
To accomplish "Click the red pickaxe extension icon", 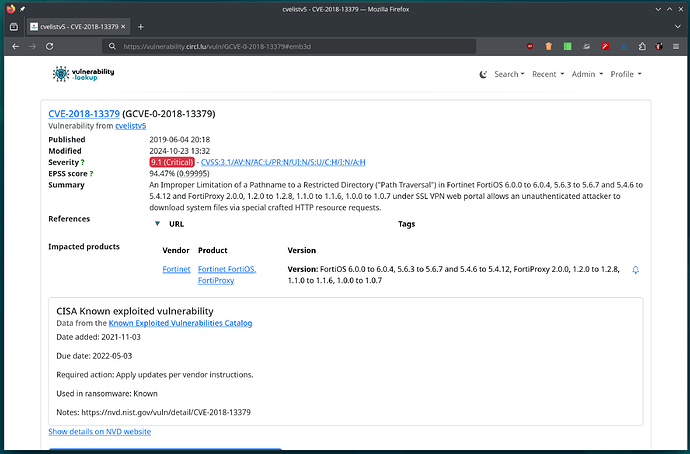I will point(605,46).
